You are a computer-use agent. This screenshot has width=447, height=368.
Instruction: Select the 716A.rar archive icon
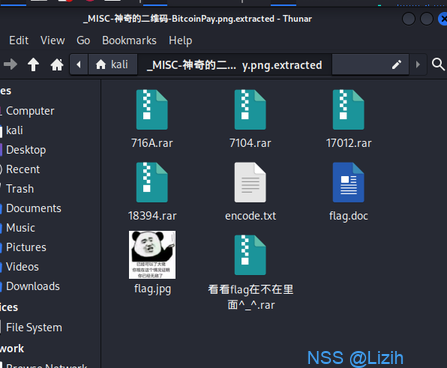click(152, 110)
